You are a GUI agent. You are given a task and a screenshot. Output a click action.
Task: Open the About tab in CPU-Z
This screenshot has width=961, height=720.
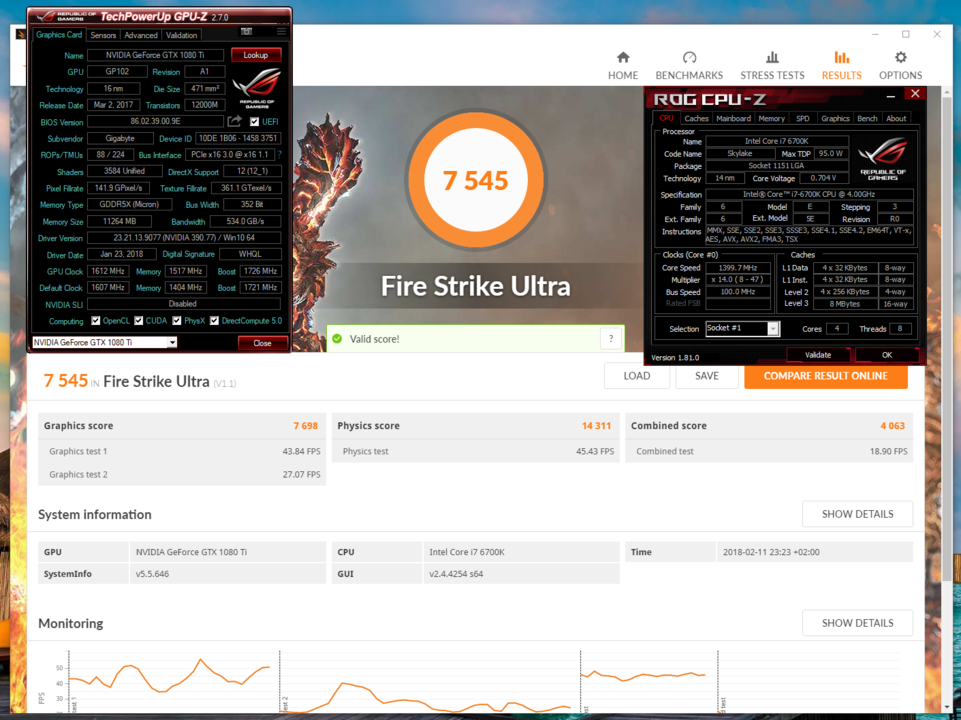pyautogui.click(x=896, y=119)
